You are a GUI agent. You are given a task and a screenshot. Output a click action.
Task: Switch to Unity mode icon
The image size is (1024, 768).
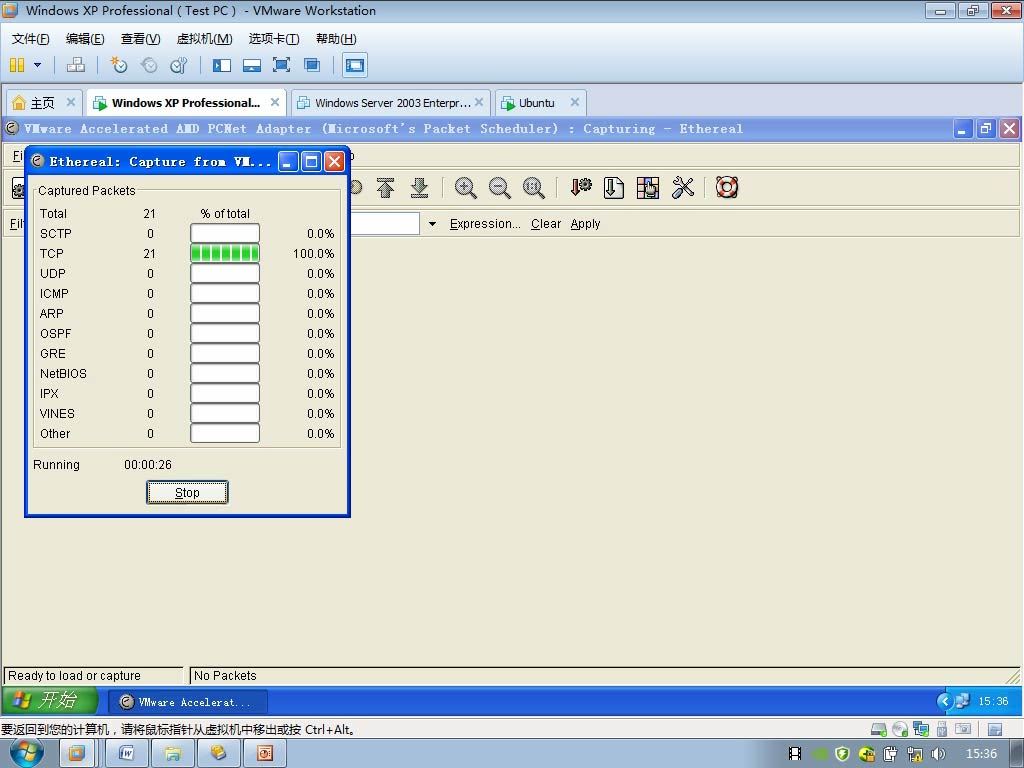312,65
